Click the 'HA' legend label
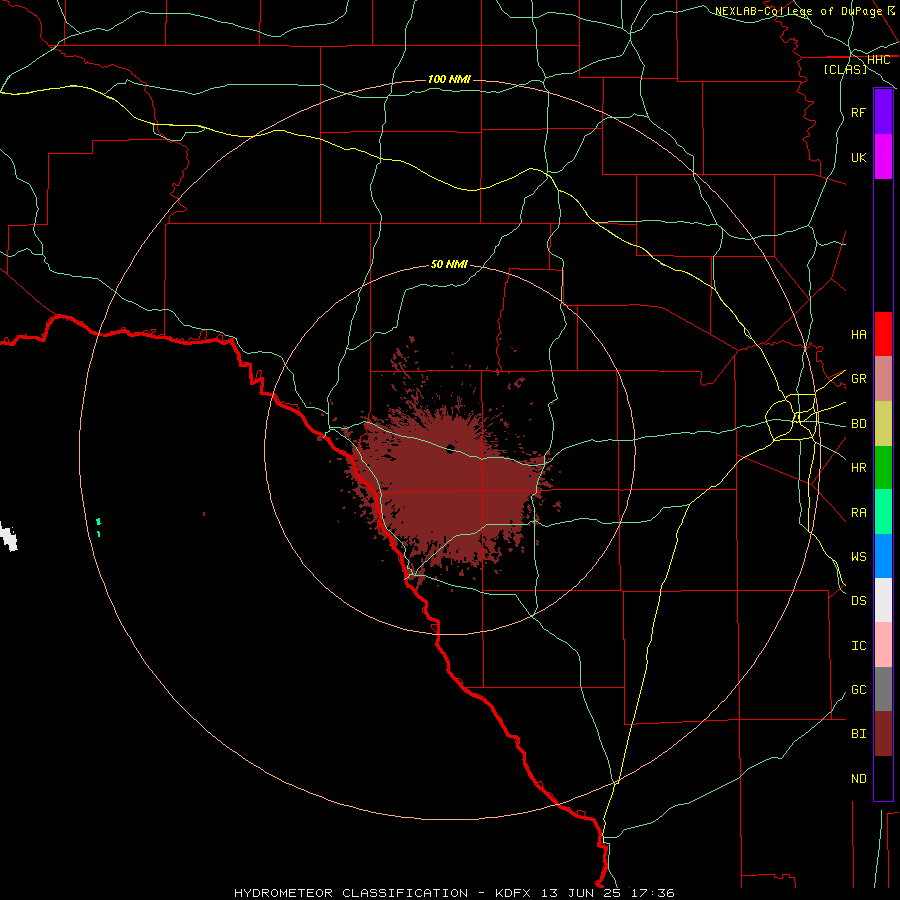This screenshot has width=900, height=900. (x=859, y=334)
